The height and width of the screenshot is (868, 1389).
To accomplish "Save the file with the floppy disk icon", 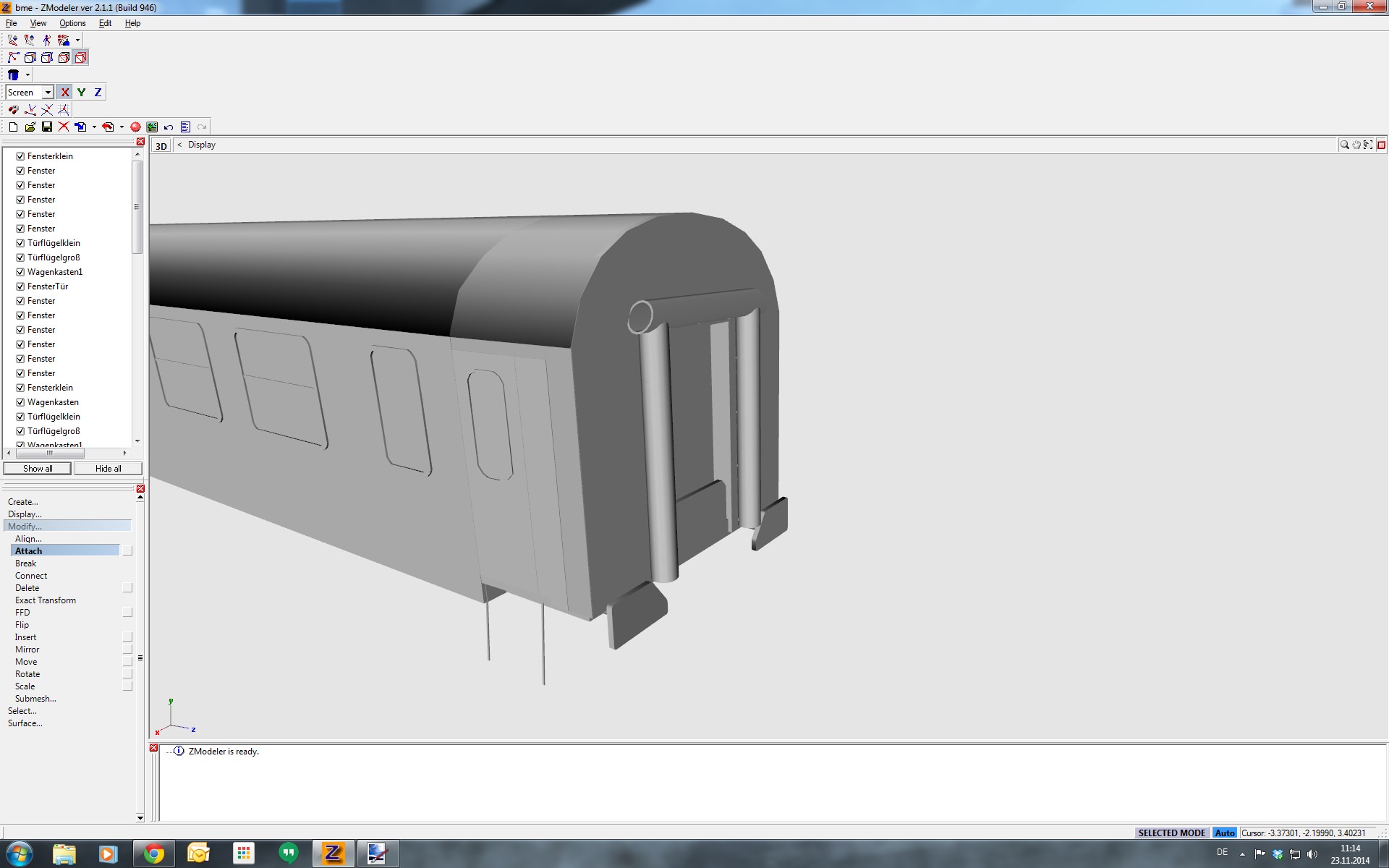I will (x=47, y=127).
